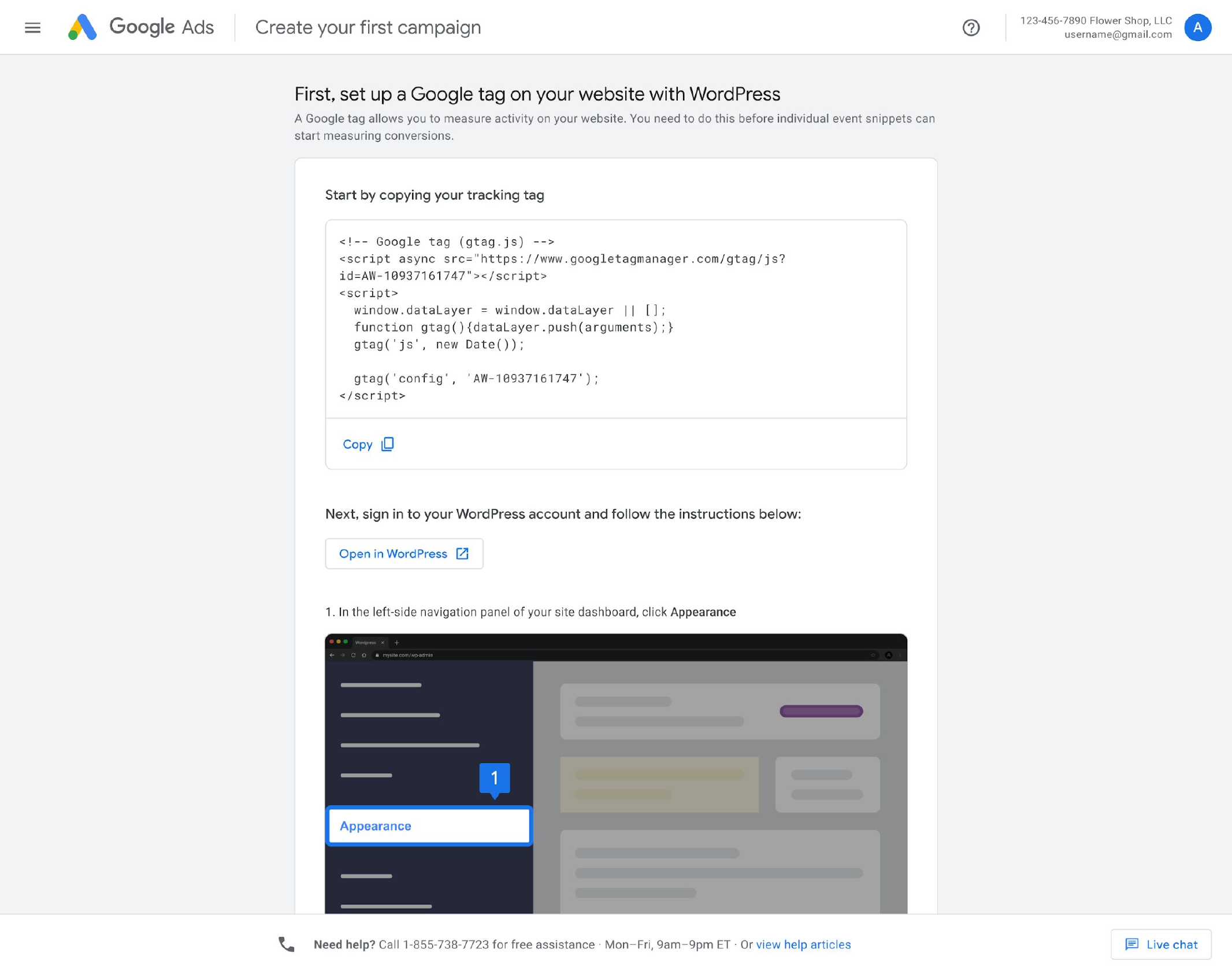Click the gtag code snippet box
The image size is (1232, 975).
coord(616,319)
